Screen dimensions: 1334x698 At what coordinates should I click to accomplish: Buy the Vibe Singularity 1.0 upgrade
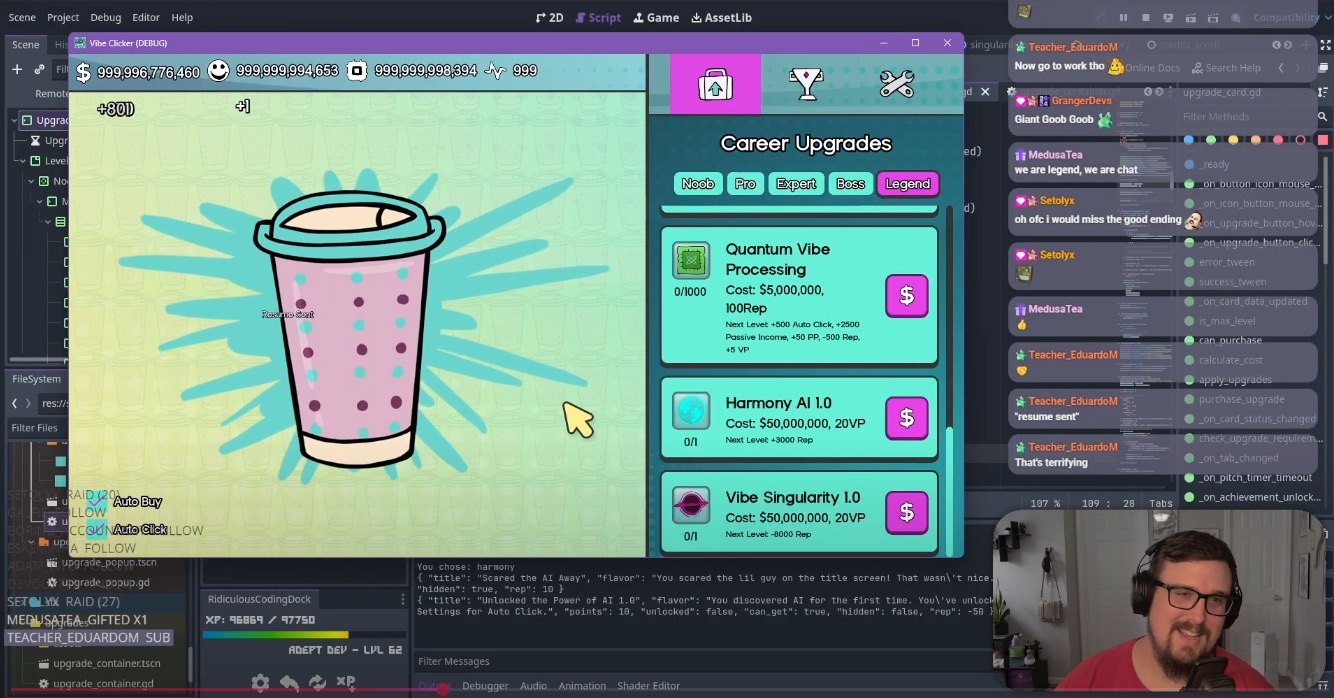point(907,512)
